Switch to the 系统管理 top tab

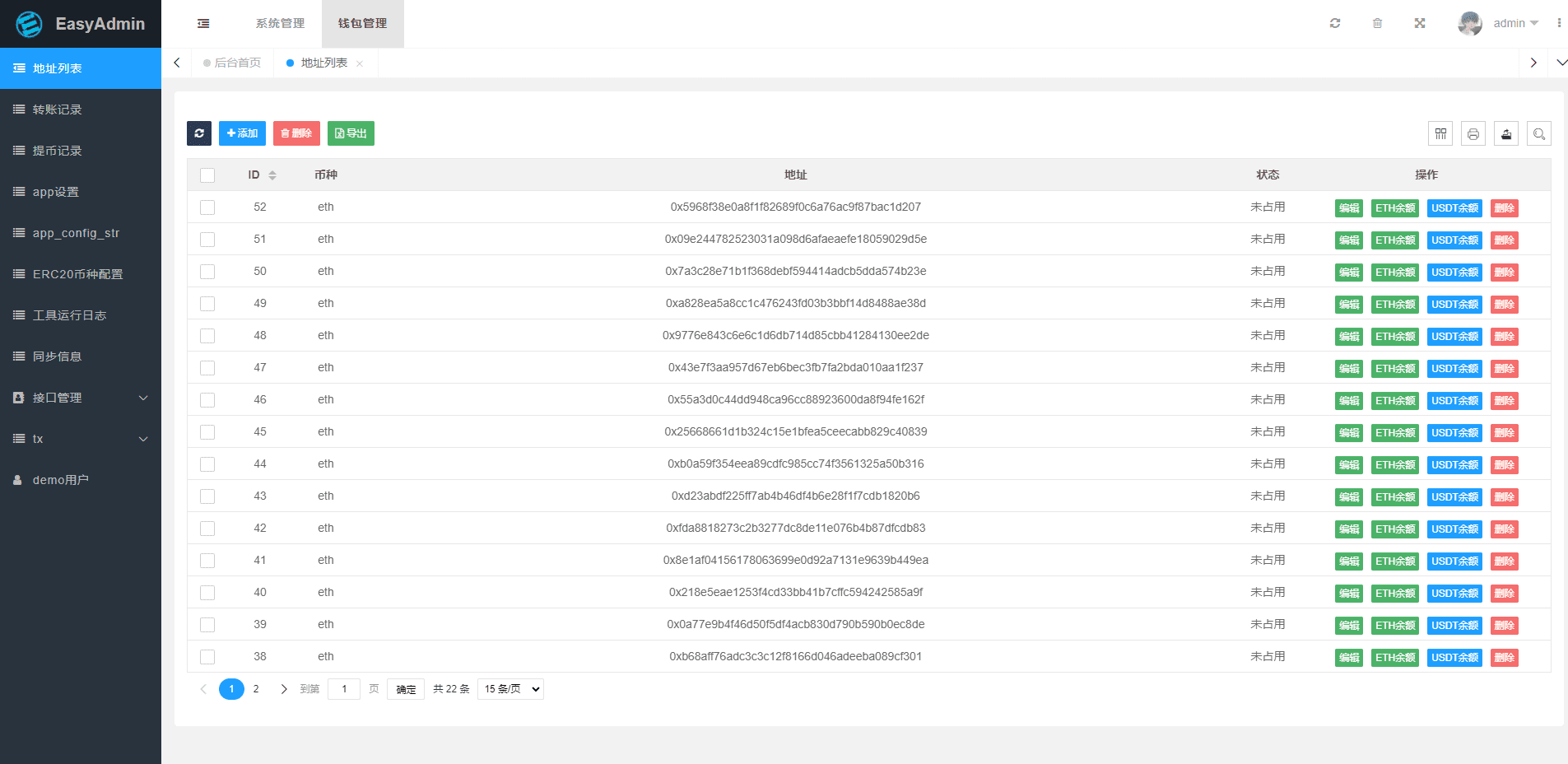[x=280, y=24]
